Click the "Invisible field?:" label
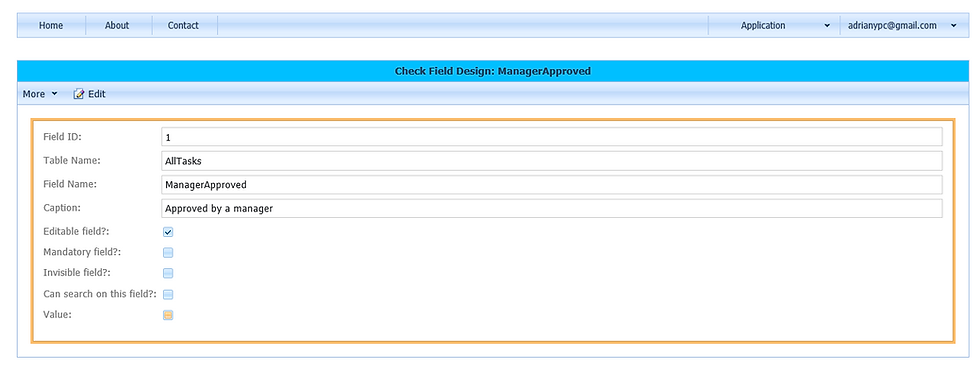Screen dimensions: 980x371 pyautogui.click(x=78, y=272)
